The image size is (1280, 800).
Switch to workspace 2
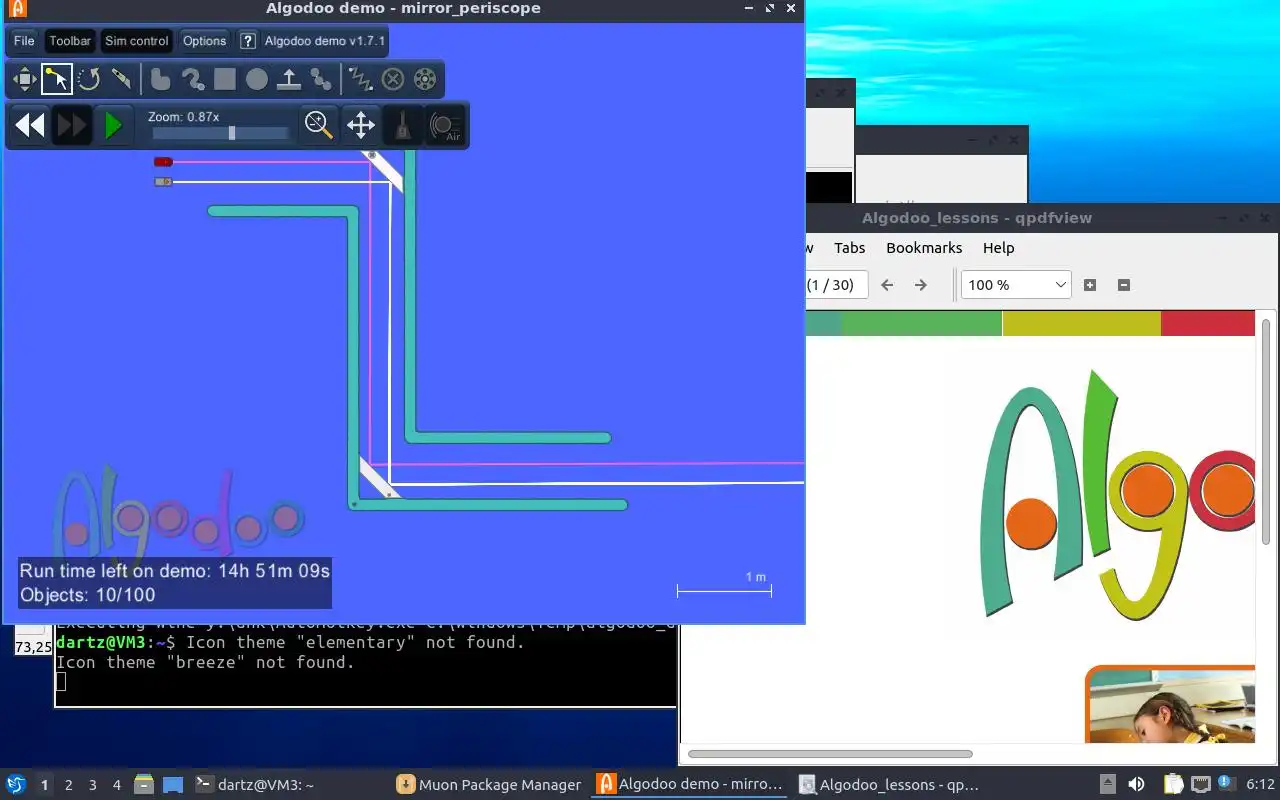[x=69, y=785]
